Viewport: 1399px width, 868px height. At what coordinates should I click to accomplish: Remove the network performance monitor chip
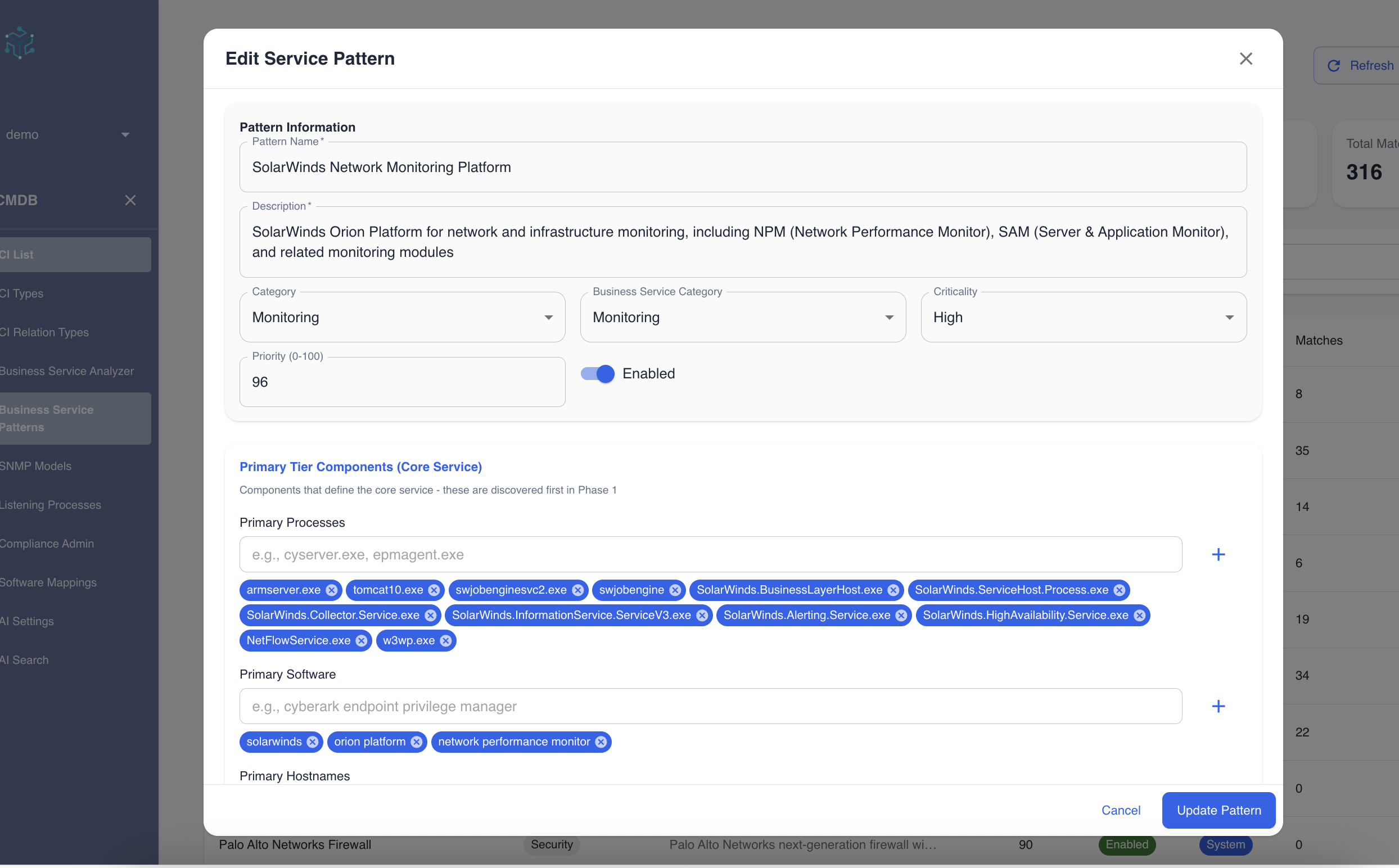point(601,741)
